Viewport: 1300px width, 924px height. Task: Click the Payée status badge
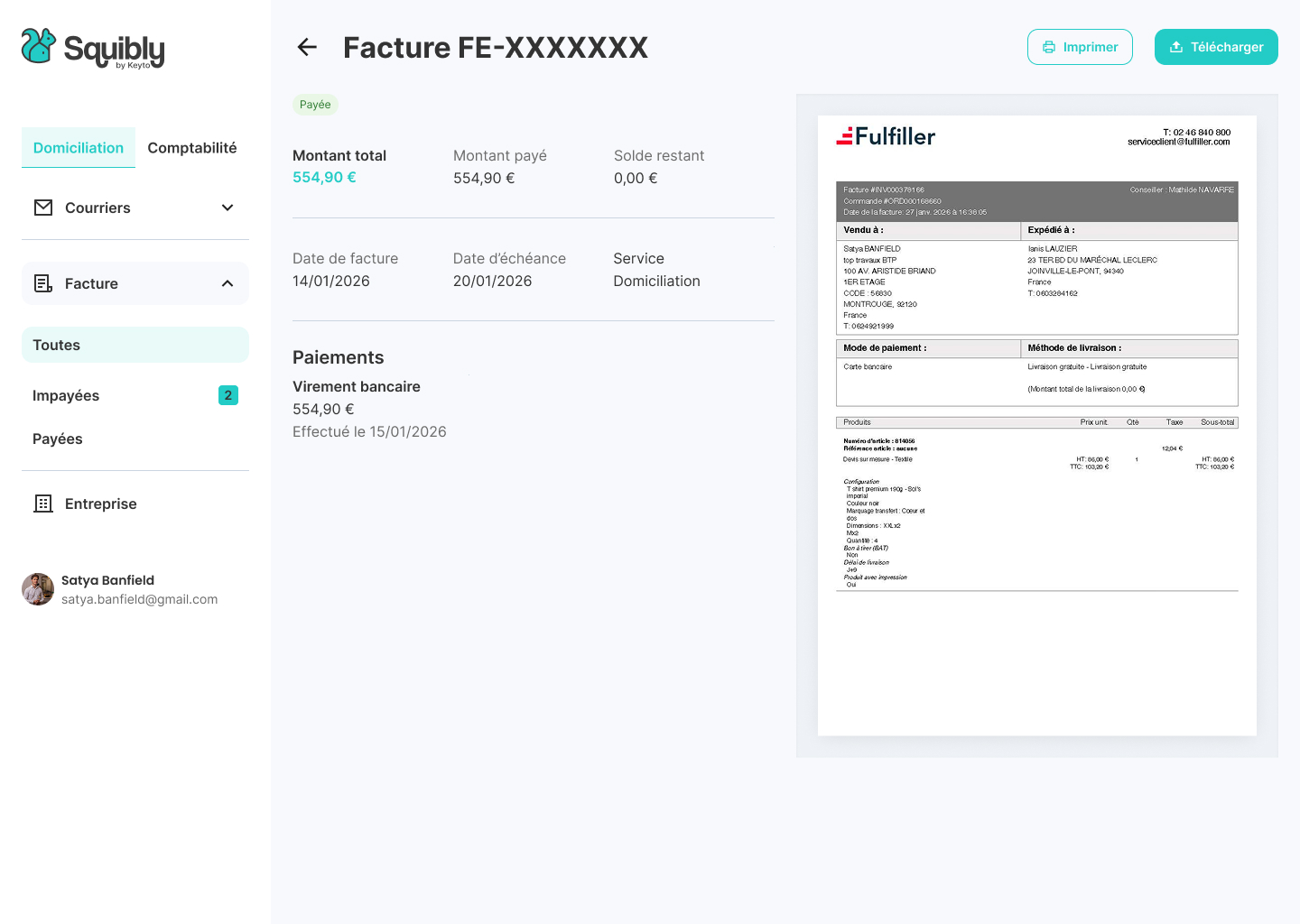315,105
